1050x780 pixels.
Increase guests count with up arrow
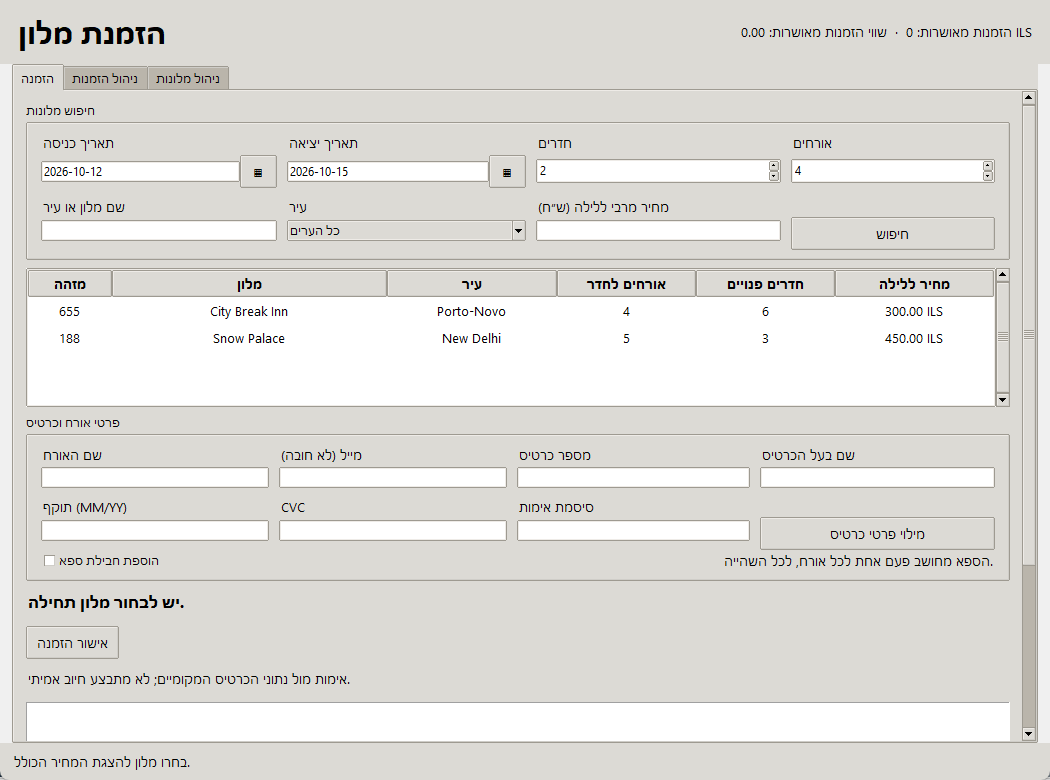(988, 165)
